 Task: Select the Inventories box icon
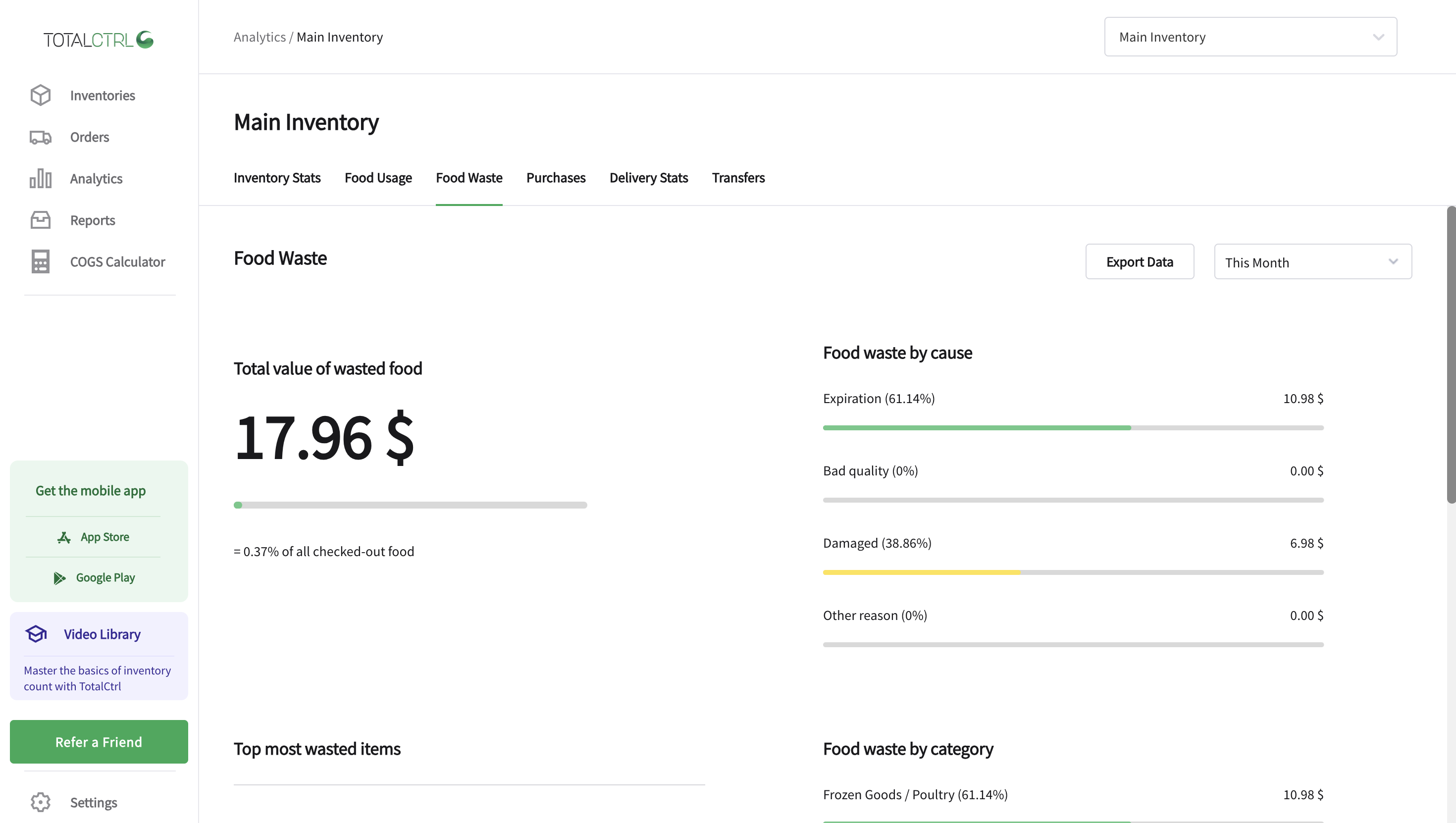(40, 95)
